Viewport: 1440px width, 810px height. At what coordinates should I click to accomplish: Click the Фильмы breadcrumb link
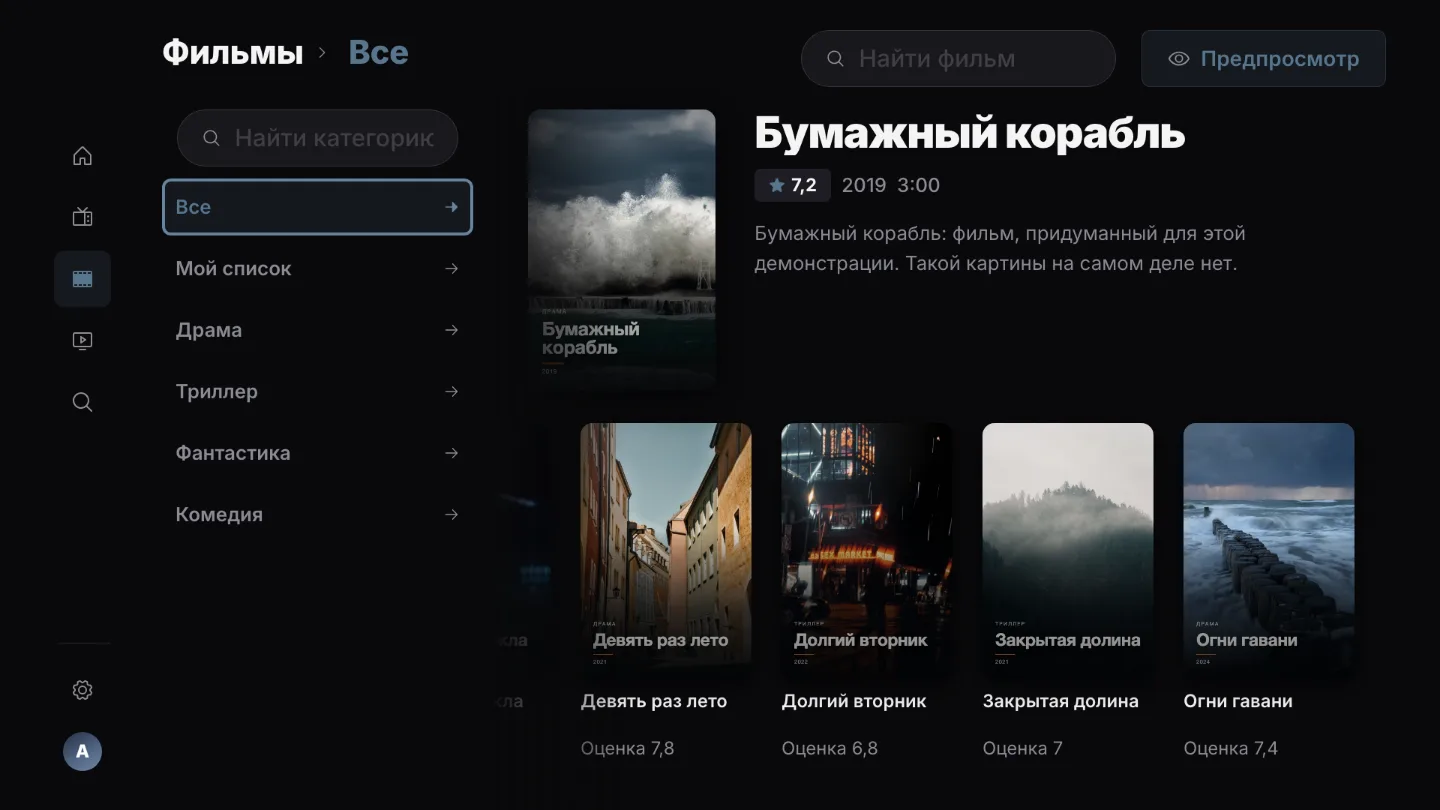[x=233, y=53]
